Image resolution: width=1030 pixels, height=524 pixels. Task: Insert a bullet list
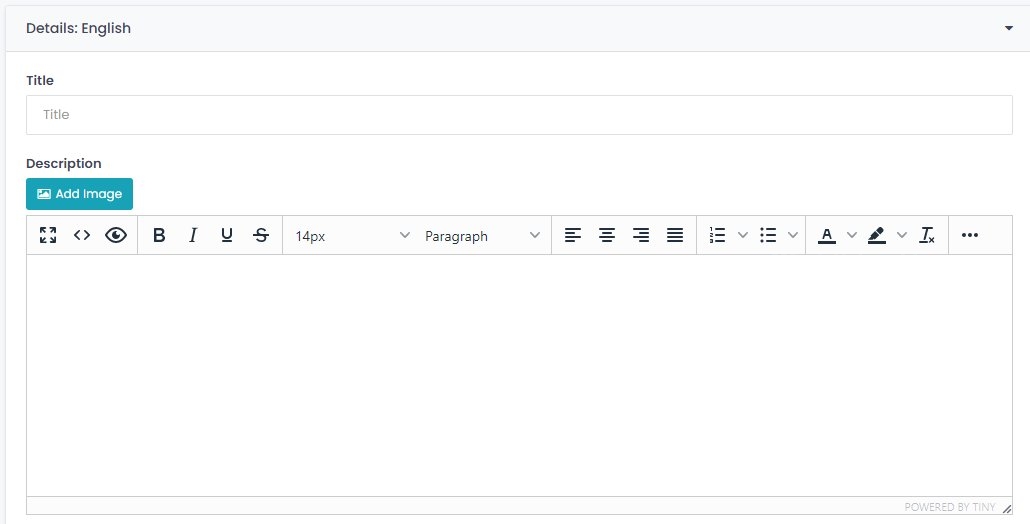[768, 235]
